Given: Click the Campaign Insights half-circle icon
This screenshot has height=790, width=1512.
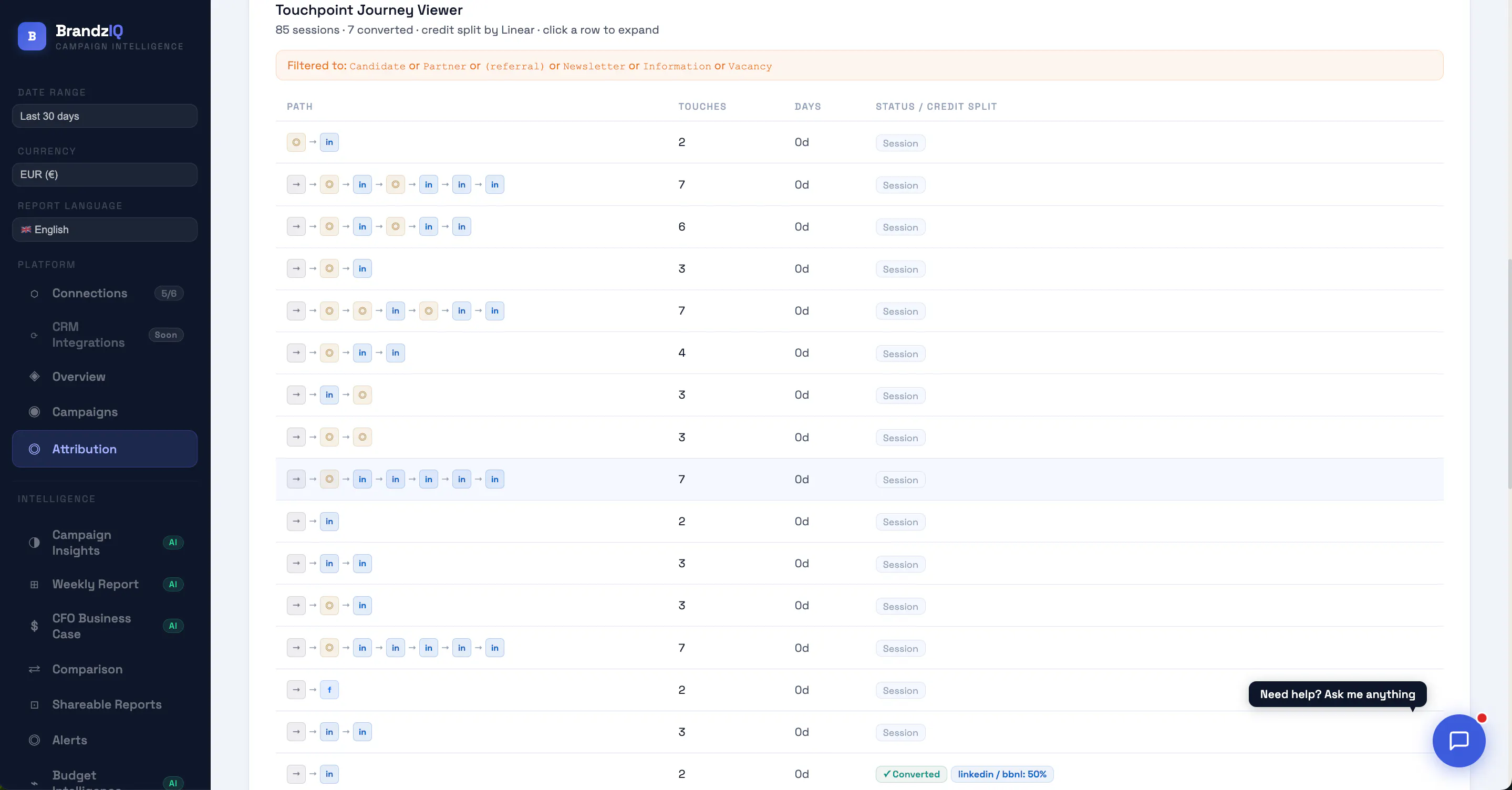Looking at the screenshot, I should 34,542.
